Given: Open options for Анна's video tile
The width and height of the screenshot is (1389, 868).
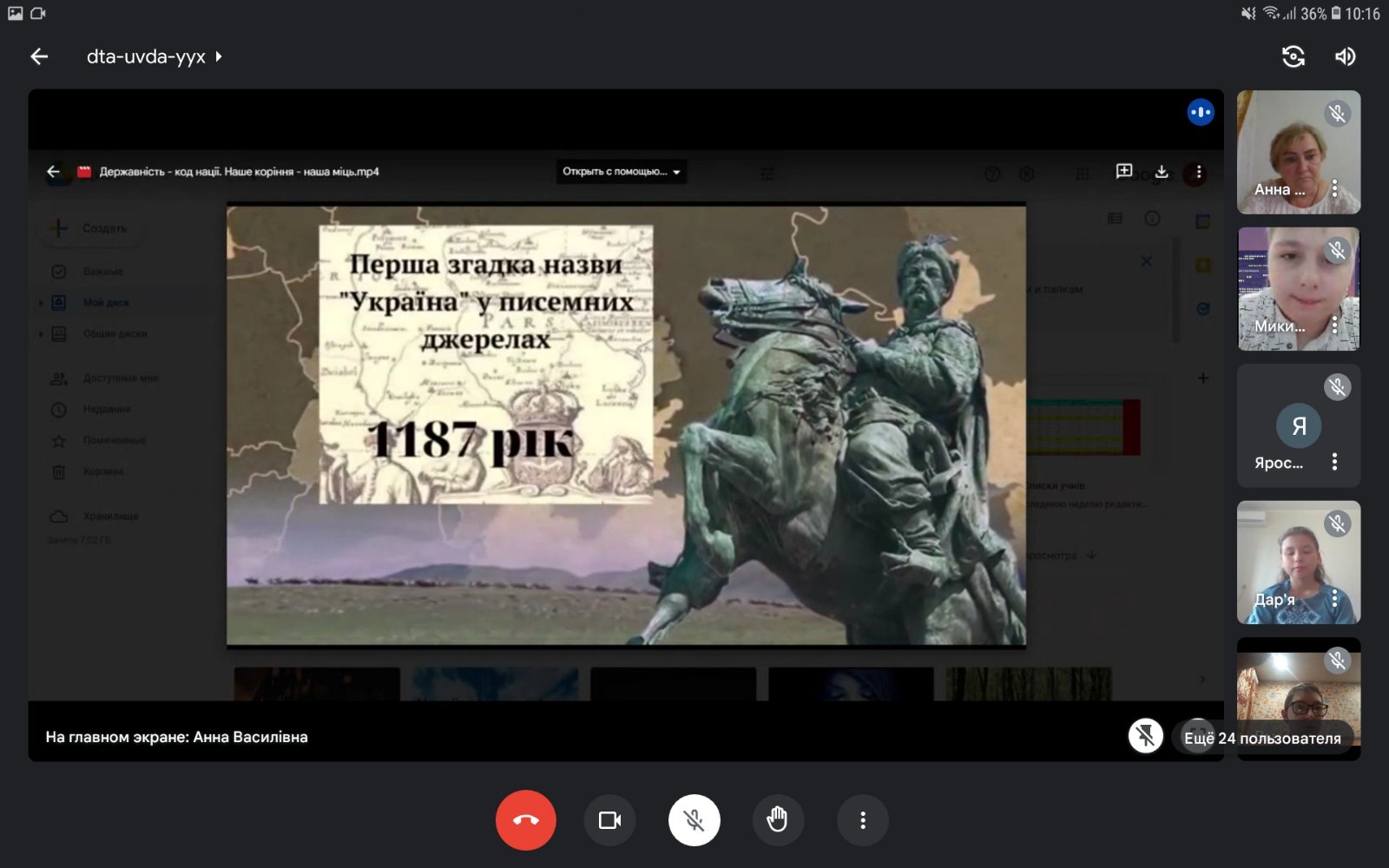Looking at the screenshot, I should click(1334, 188).
